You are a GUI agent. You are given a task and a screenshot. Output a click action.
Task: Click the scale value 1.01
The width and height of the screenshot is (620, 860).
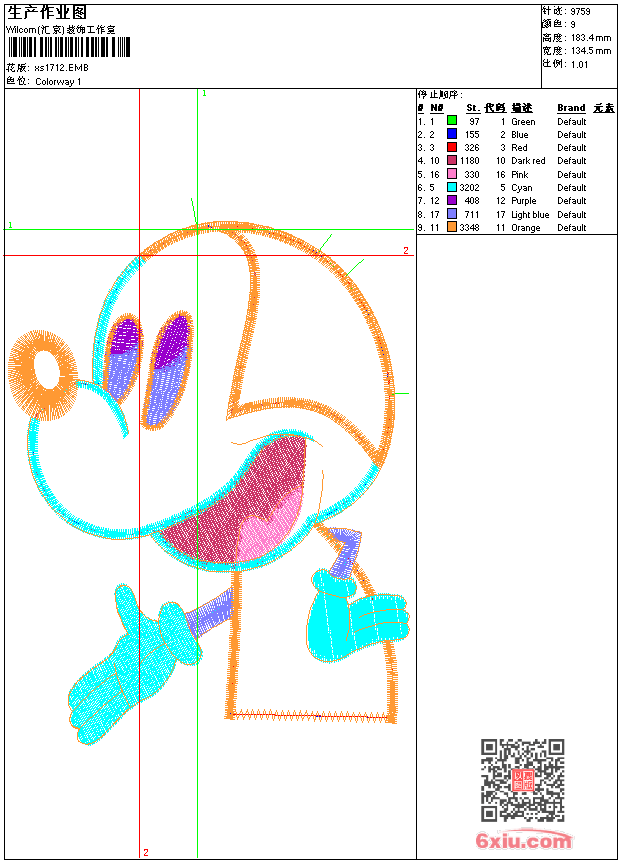[x=579, y=64]
